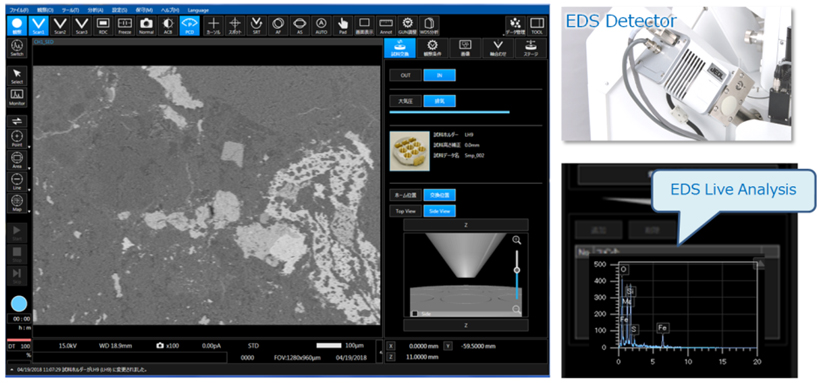The height and width of the screenshot is (383, 820).
Task: Click the specimen holder LH9 thumbnail
Action: pyautogui.click(x=409, y=151)
